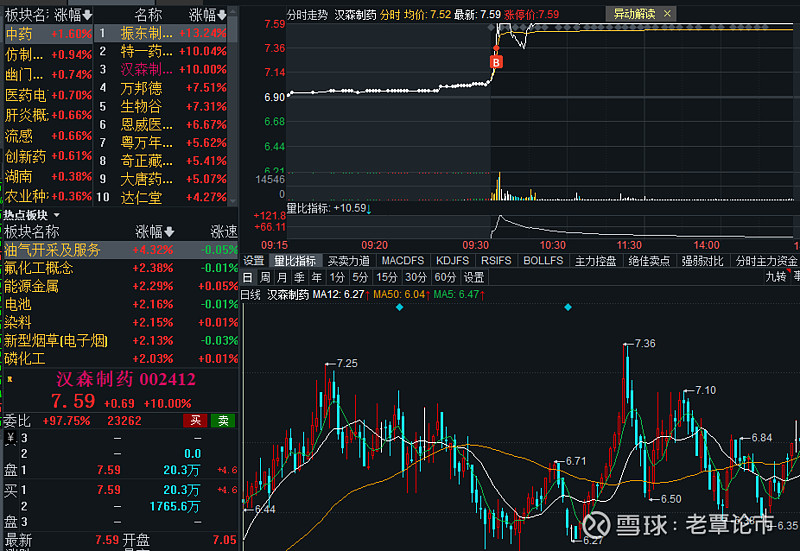Click the green 卖 sell button
The height and width of the screenshot is (551, 800).
(x=223, y=420)
